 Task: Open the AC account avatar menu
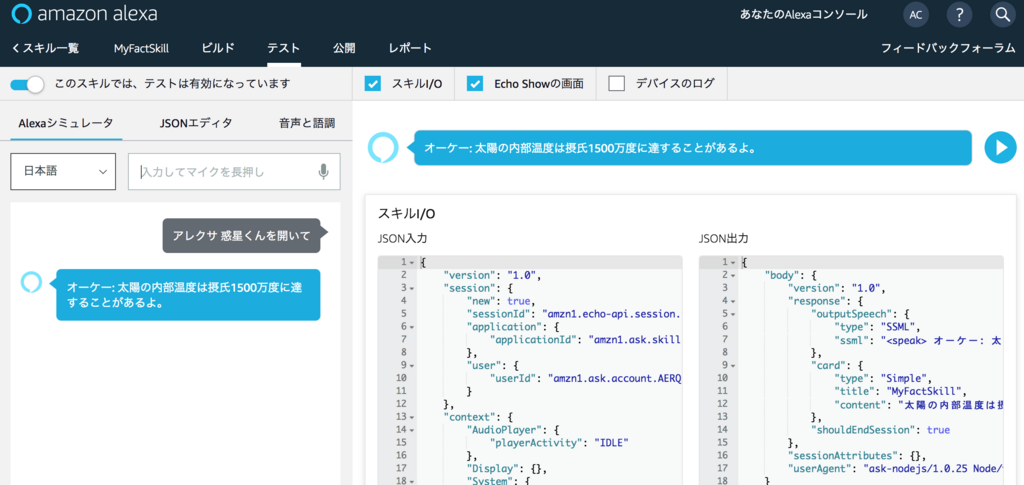916,14
